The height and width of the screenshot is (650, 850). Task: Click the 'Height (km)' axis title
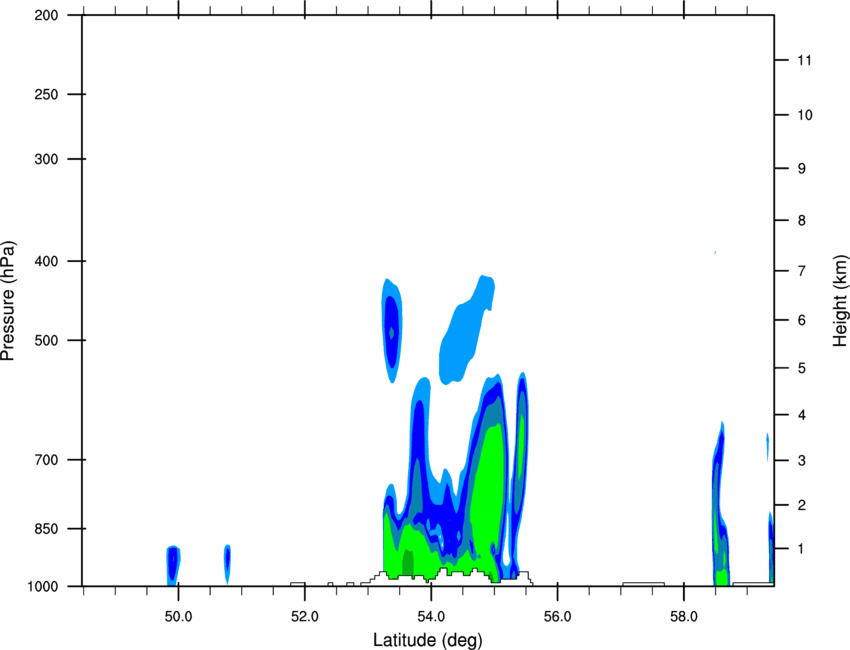(840, 301)
